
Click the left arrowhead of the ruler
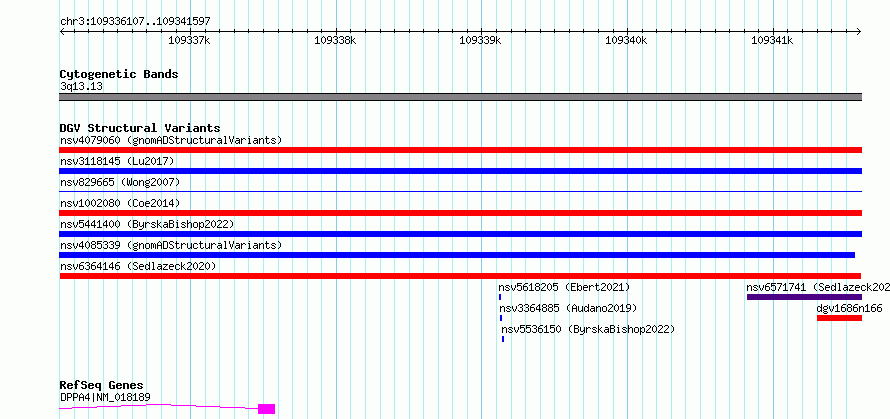(x=63, y=31)
